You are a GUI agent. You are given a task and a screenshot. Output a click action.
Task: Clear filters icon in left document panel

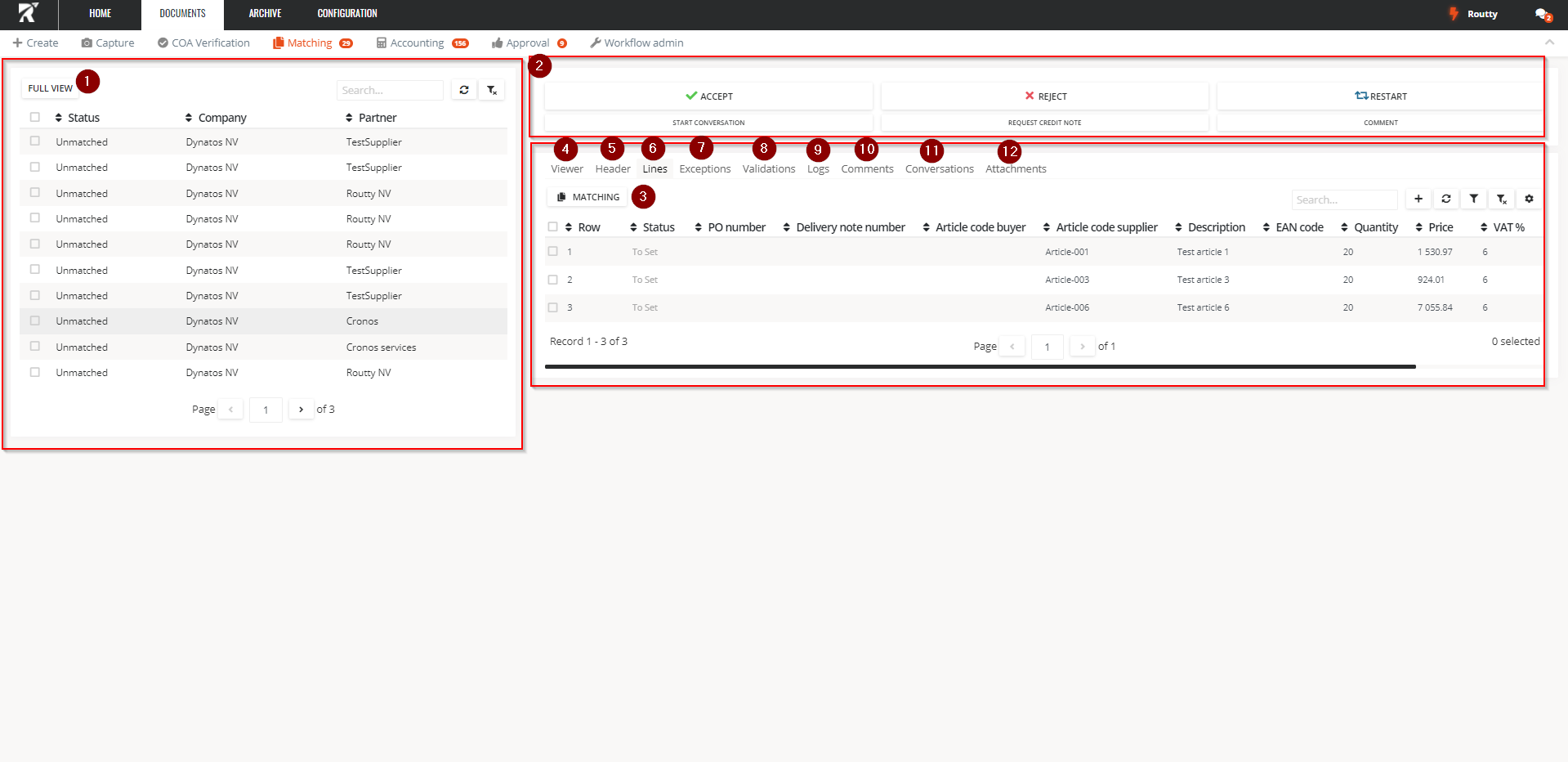[492, 90]
